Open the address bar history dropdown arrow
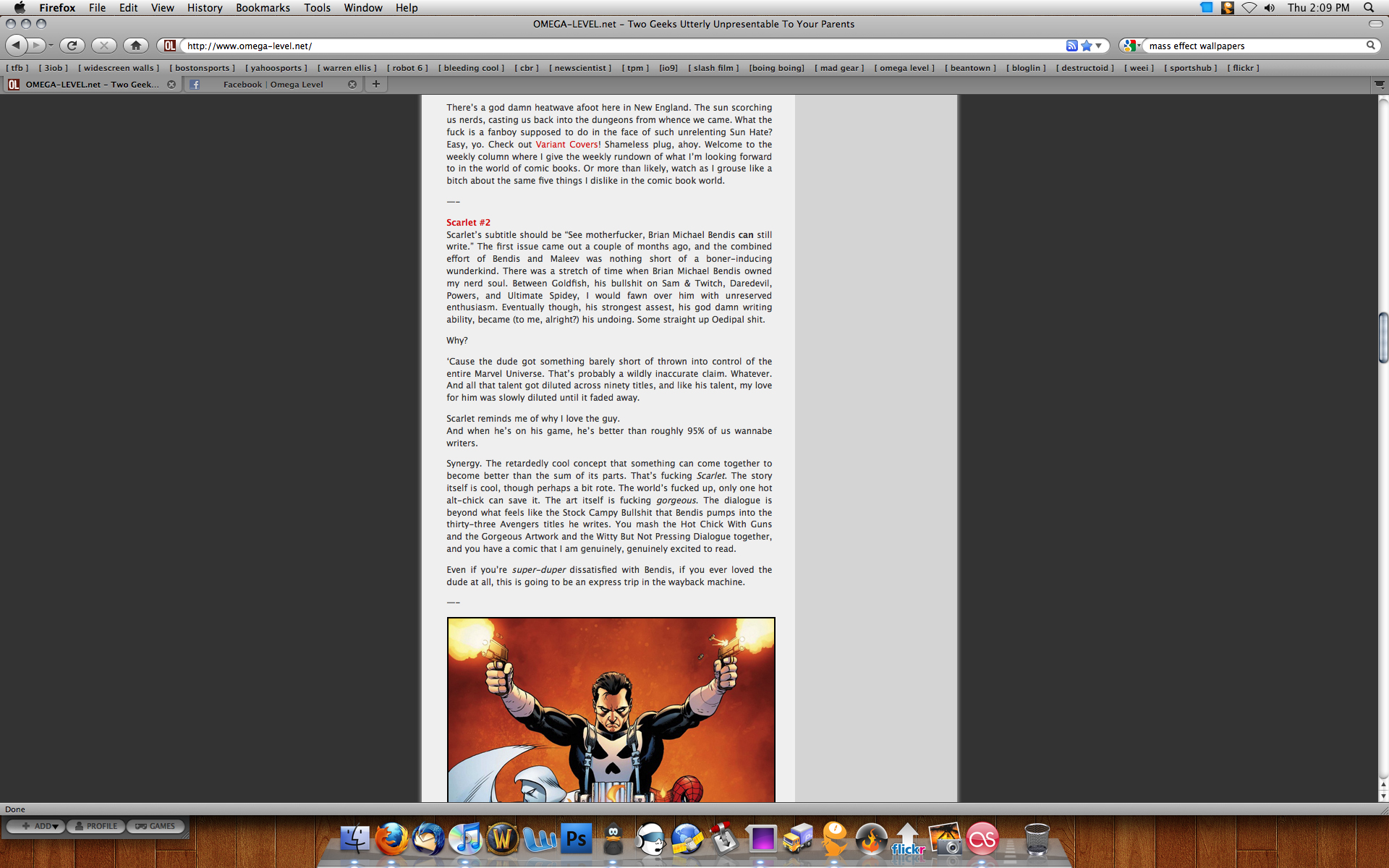The width and height of the screenshot is (1389, 868). (1099, 46)
